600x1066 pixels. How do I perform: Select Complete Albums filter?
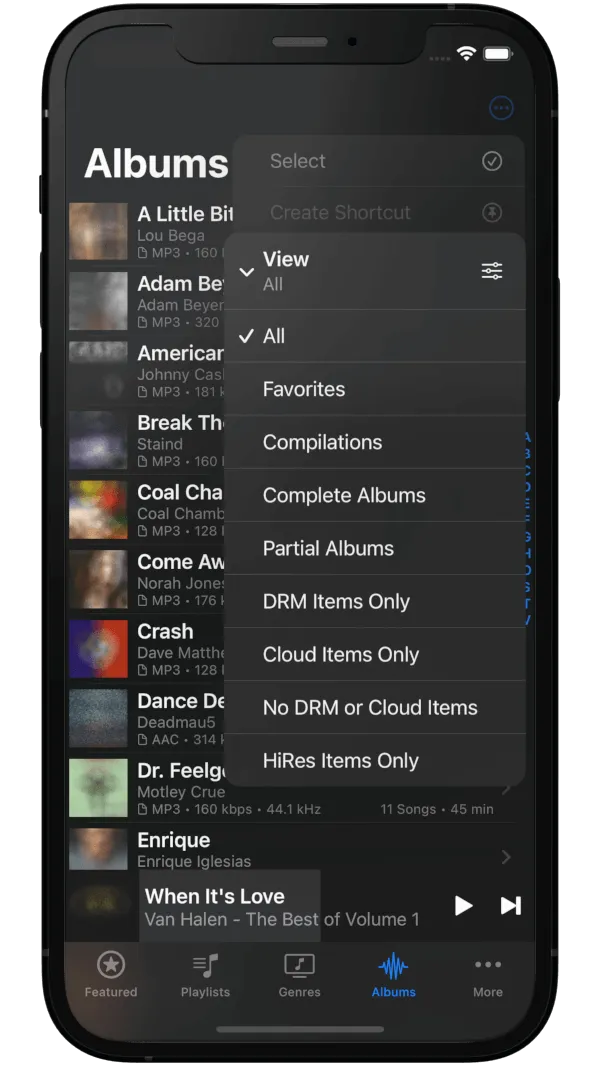click(x=374, y=495)
